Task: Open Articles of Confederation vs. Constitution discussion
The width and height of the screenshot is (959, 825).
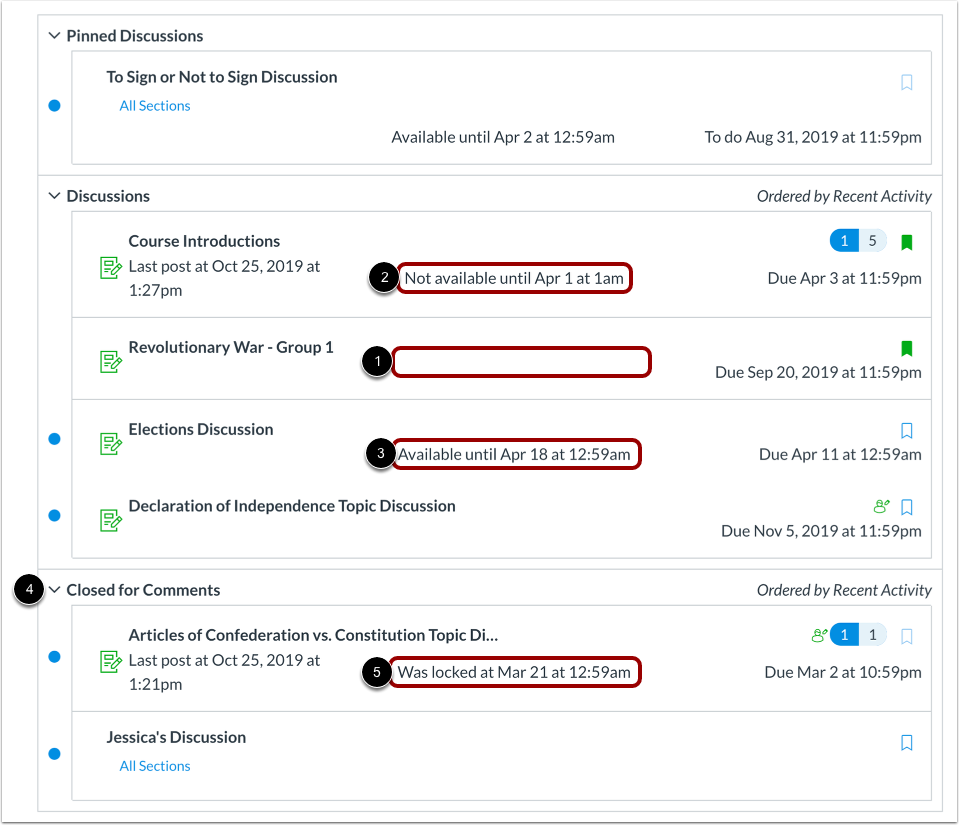Action: [x=313, y=635]
